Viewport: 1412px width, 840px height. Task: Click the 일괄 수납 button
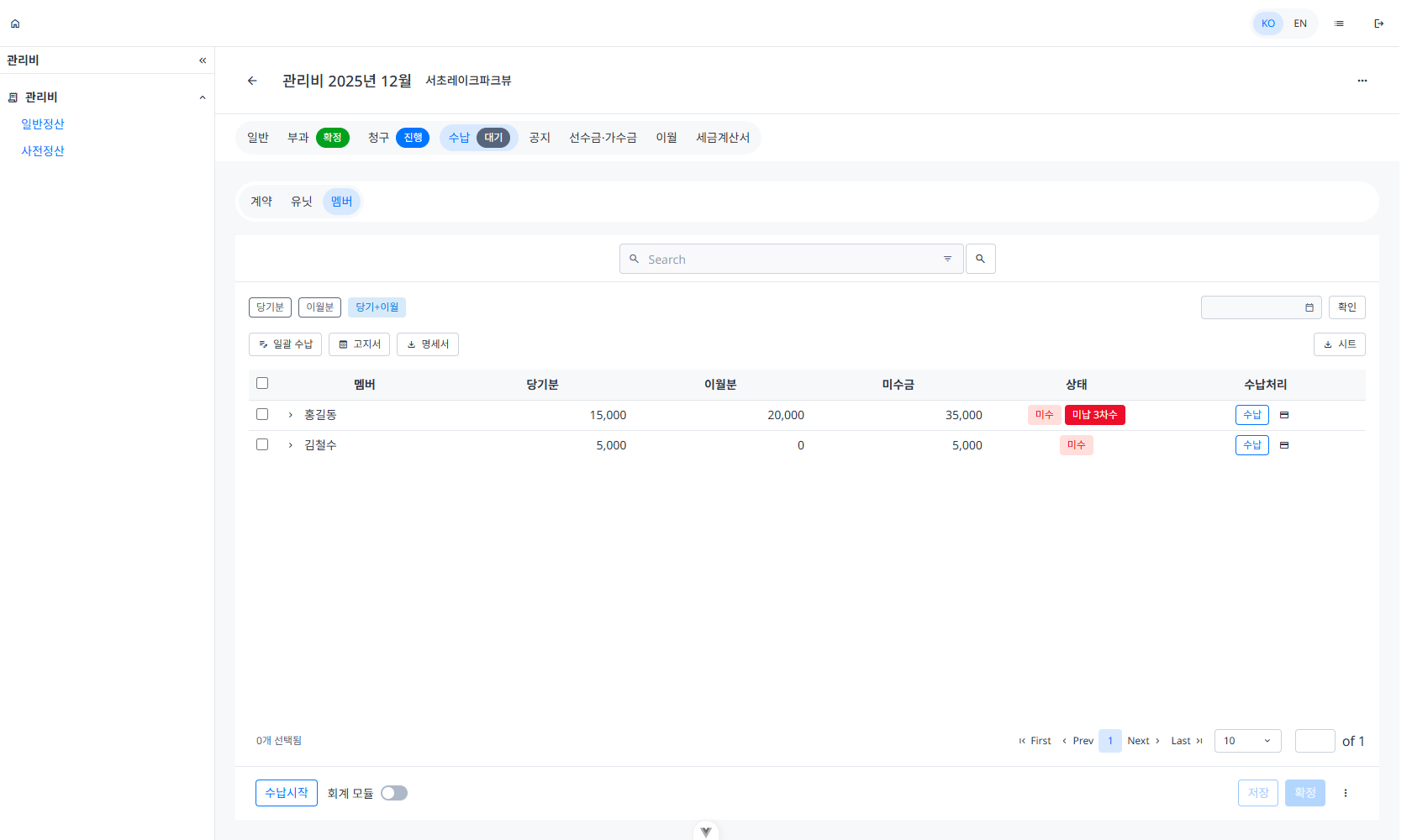tap(285, 344)
